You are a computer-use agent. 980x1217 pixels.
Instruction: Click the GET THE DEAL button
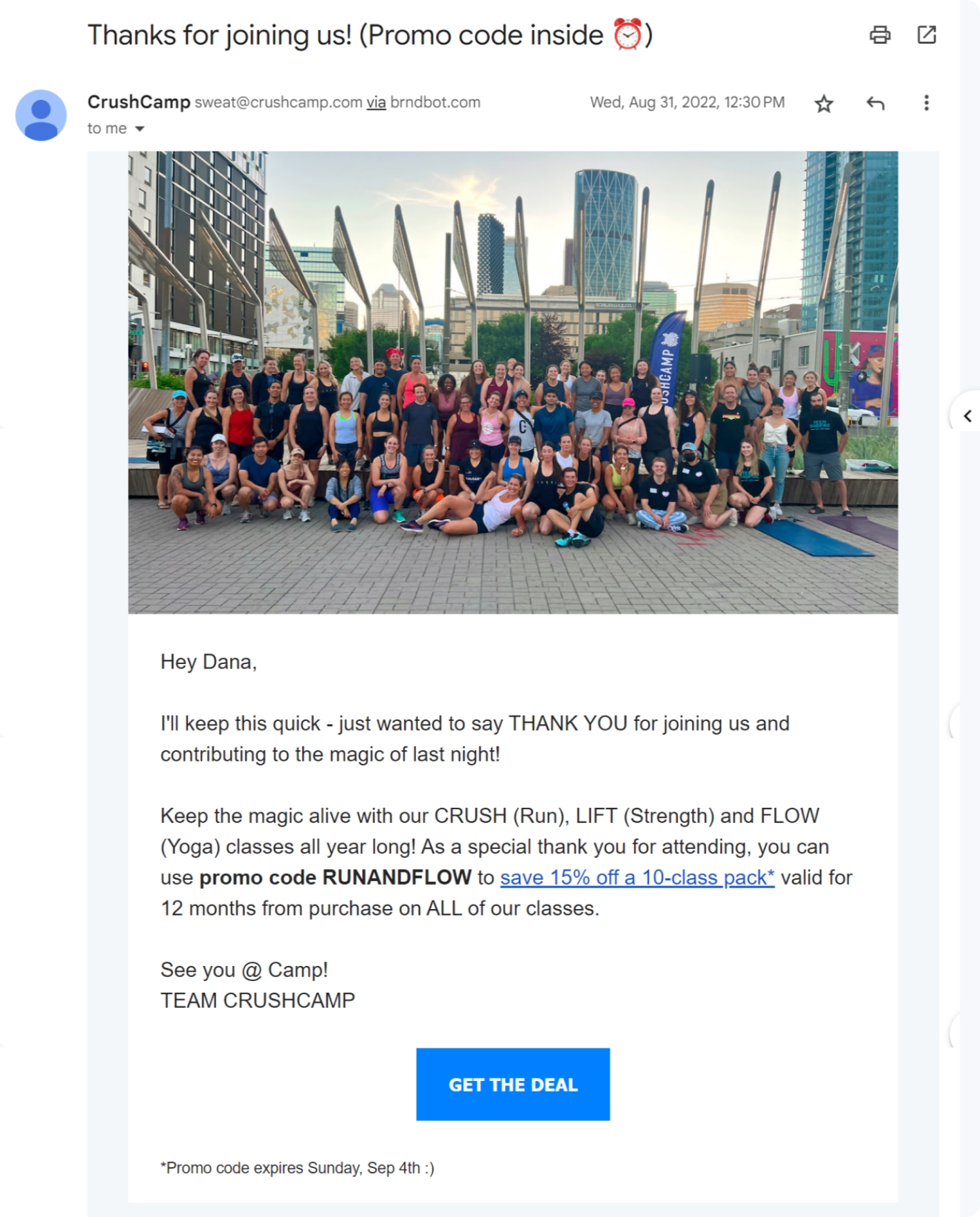pos(513,1084)
